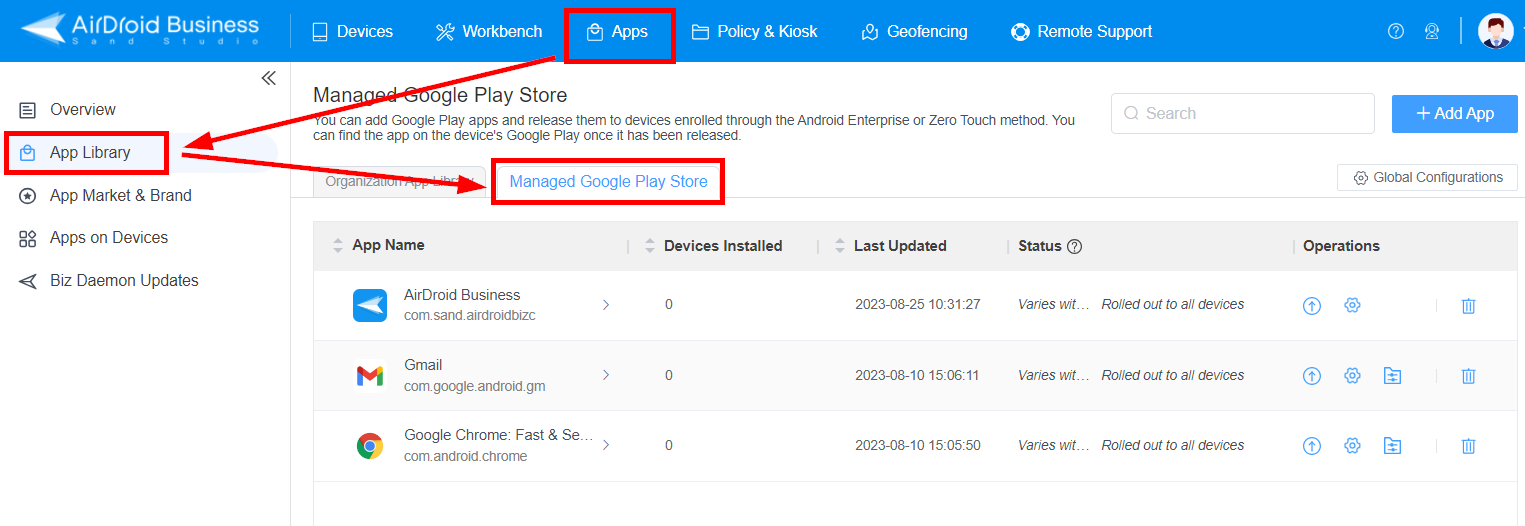
Task: Click the AirDroid Business logo
Action: [140, 30]
